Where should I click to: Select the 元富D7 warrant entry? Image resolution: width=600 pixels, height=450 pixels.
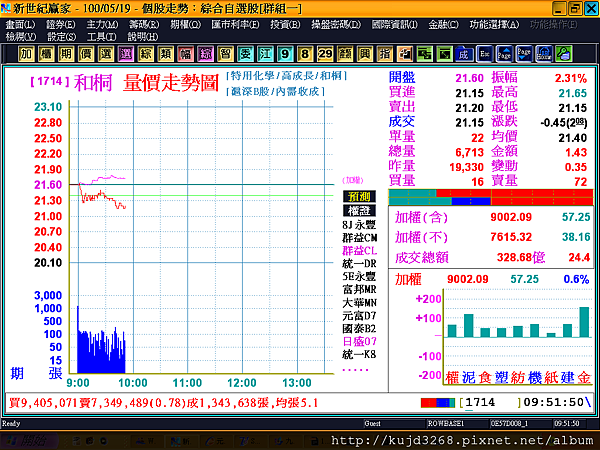[x=359, y=316]
